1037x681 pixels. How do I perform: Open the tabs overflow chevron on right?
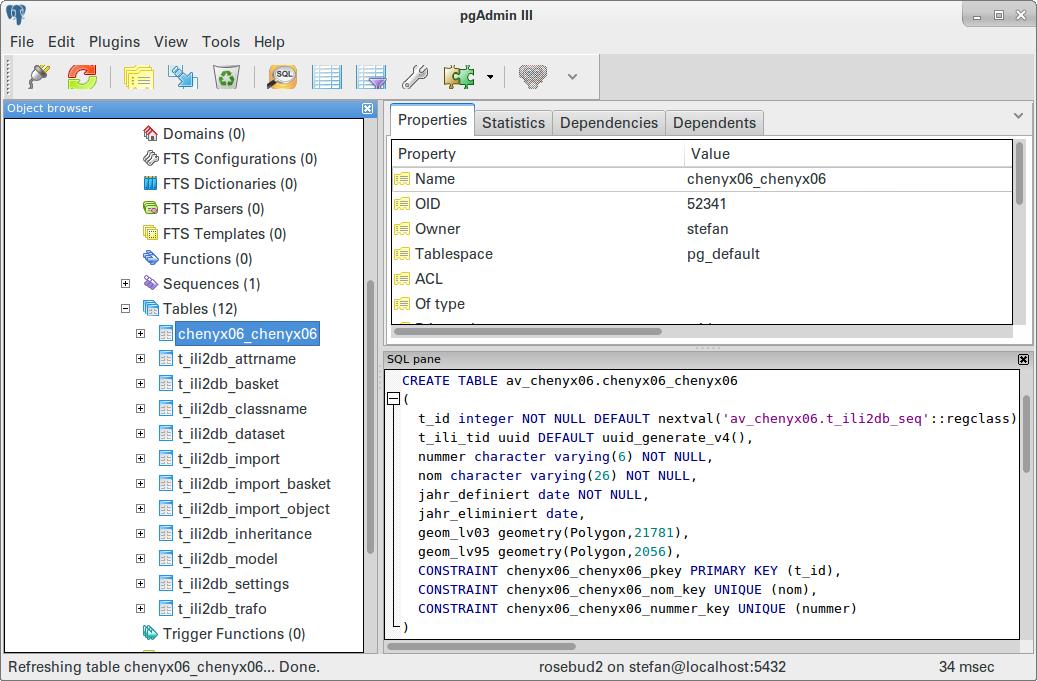(x=1018, y=116)
